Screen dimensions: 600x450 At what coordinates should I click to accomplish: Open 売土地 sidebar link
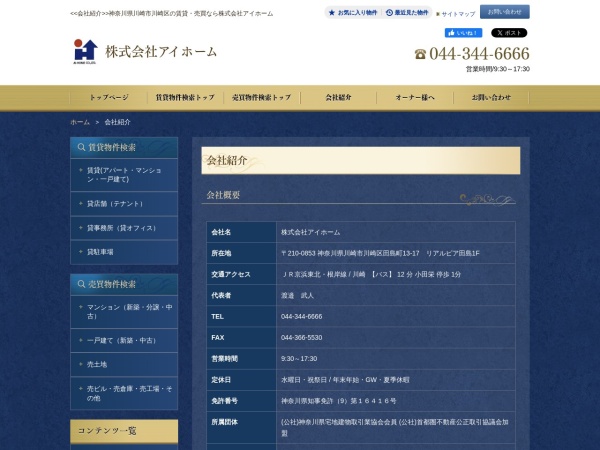(x=124, y=365)
